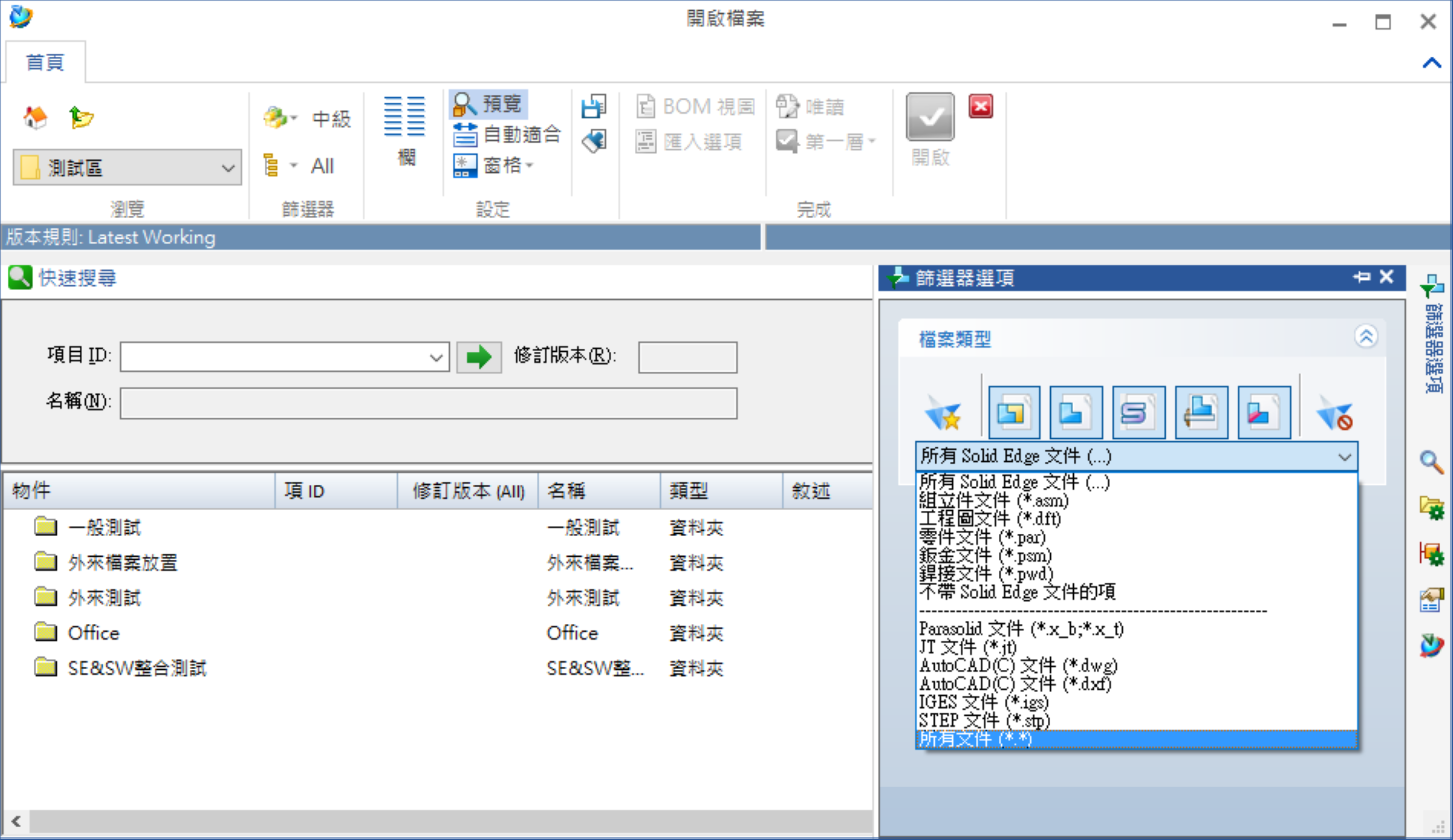
Task: Select the SE&SW整合測試 folder
Action: coord(437,668)
